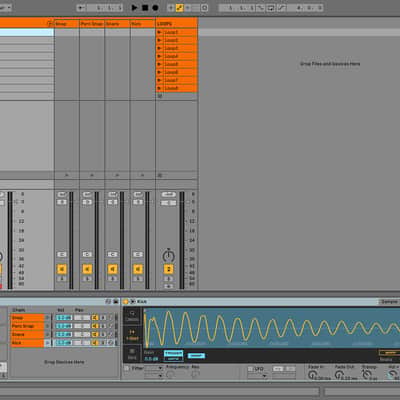
Task: Solo the Snap track in the mixer
Action: pos(62,279)
